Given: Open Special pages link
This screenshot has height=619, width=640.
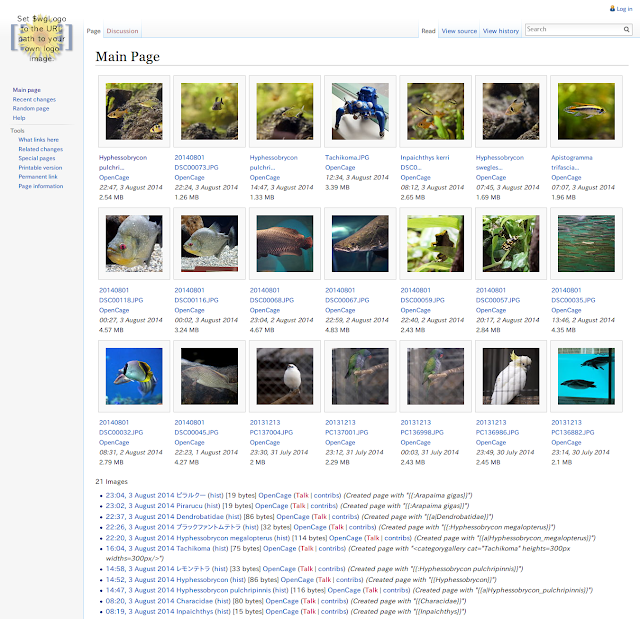Looking at the screenshot, I should [36, 158].
